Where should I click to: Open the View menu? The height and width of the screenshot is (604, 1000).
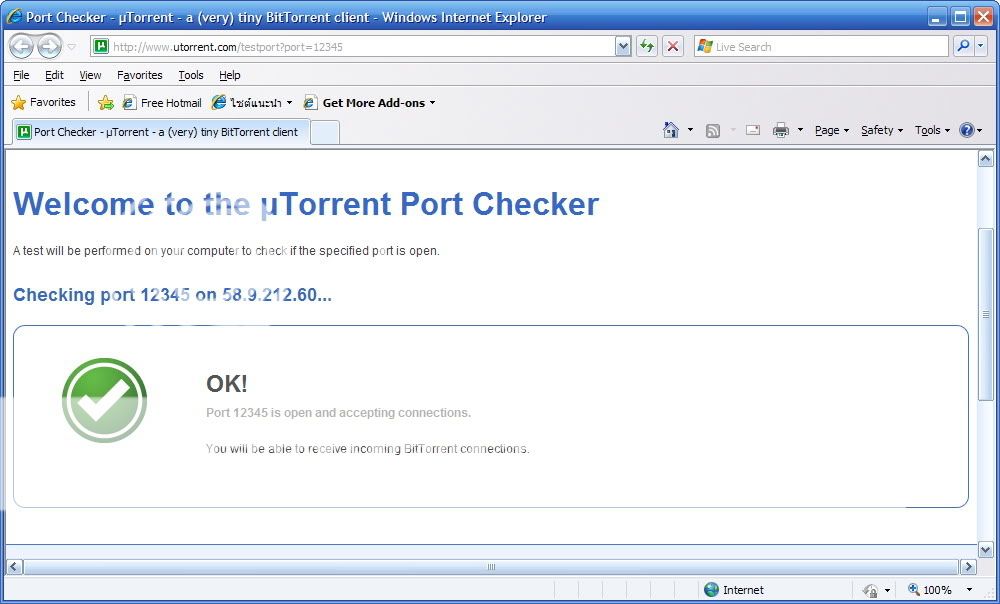point(90,75)
